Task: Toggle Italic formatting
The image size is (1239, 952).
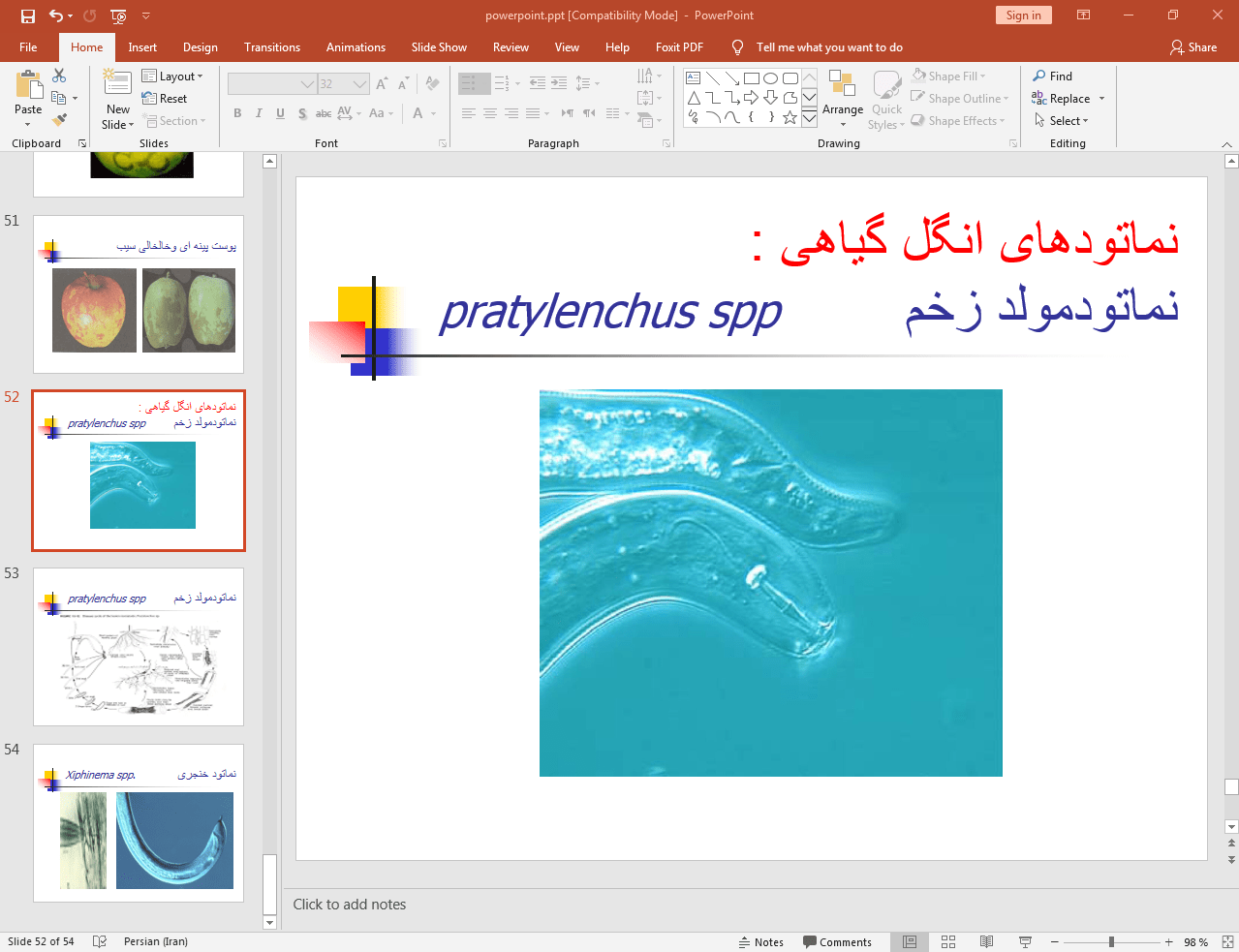Action: pyautogui.click(x=259, y=113)
